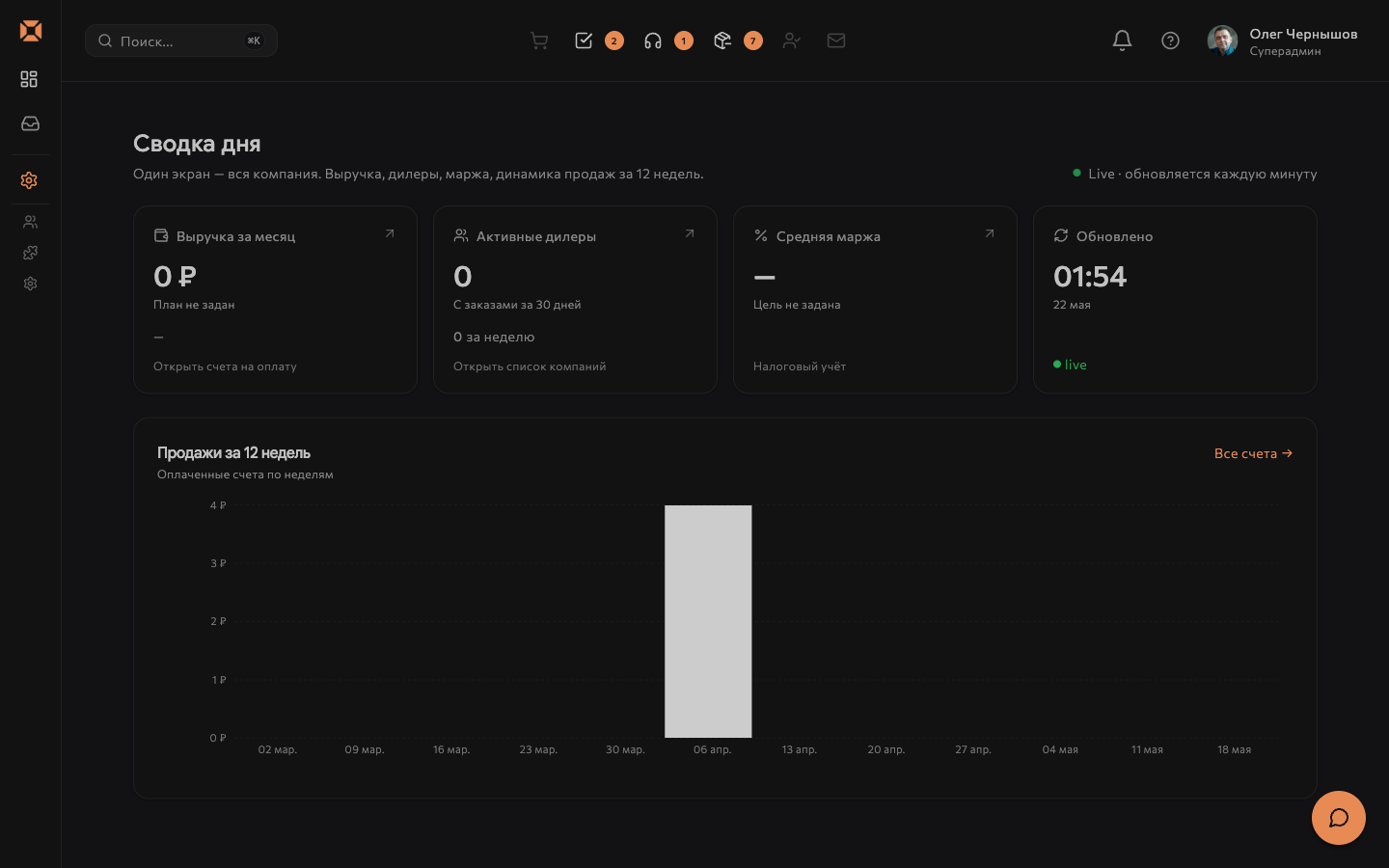This screenshot has height=868, width=1389.
Task: Open the orange chat bubble button
Action: coord(1339,818)
